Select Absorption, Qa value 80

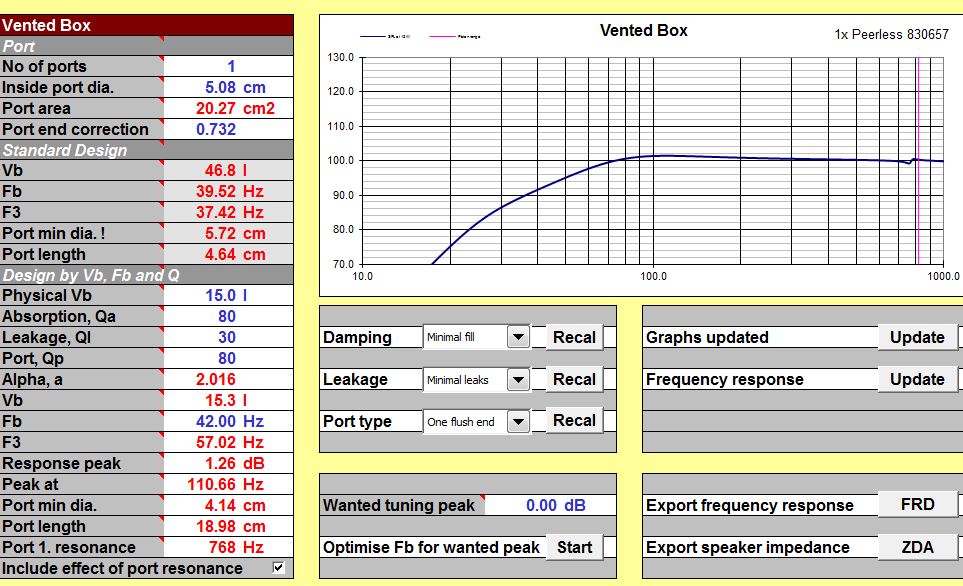pyautogui.click(x=228, y=316)
